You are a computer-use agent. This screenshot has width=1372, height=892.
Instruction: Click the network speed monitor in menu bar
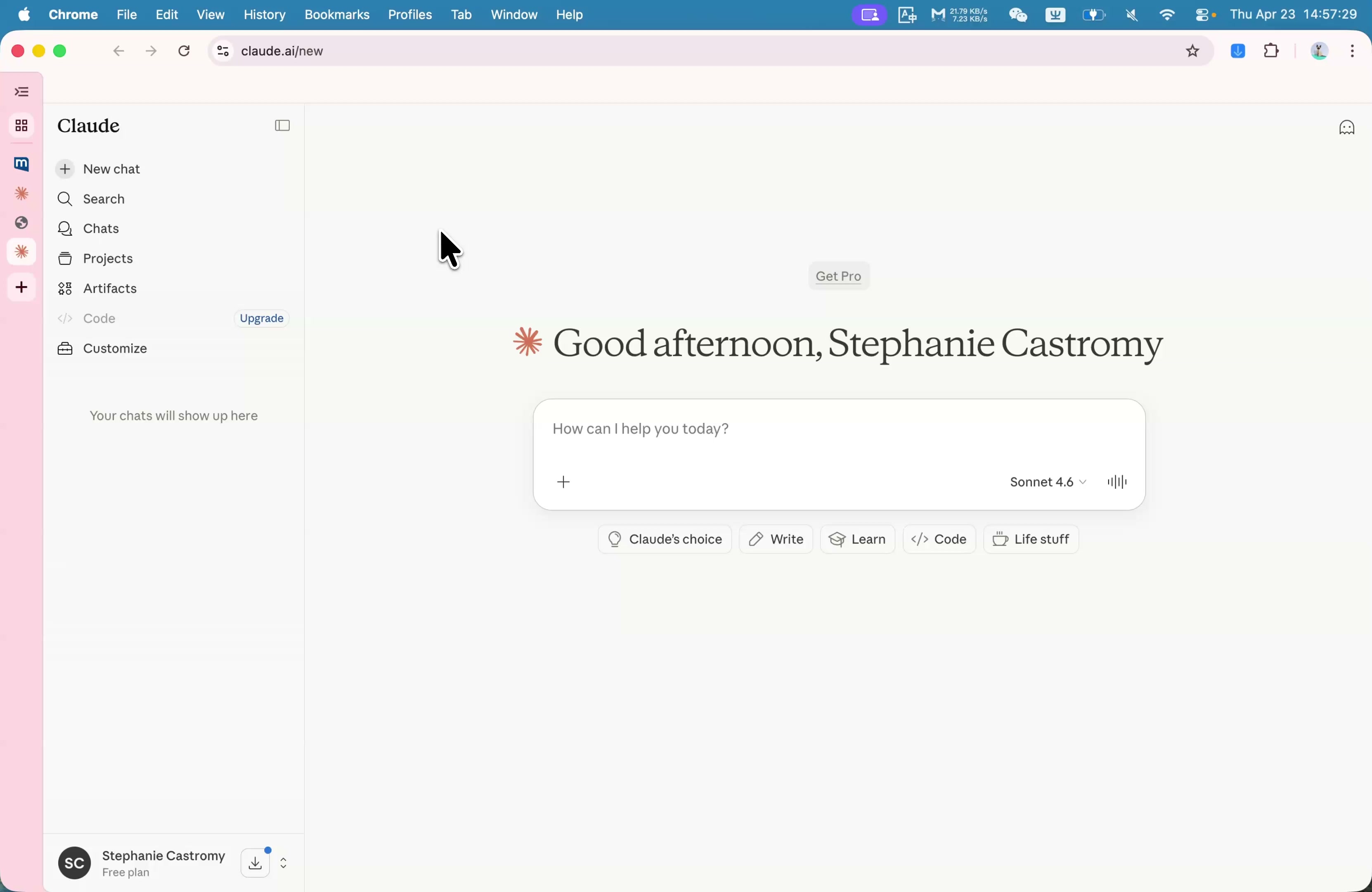tap(960, 14)
